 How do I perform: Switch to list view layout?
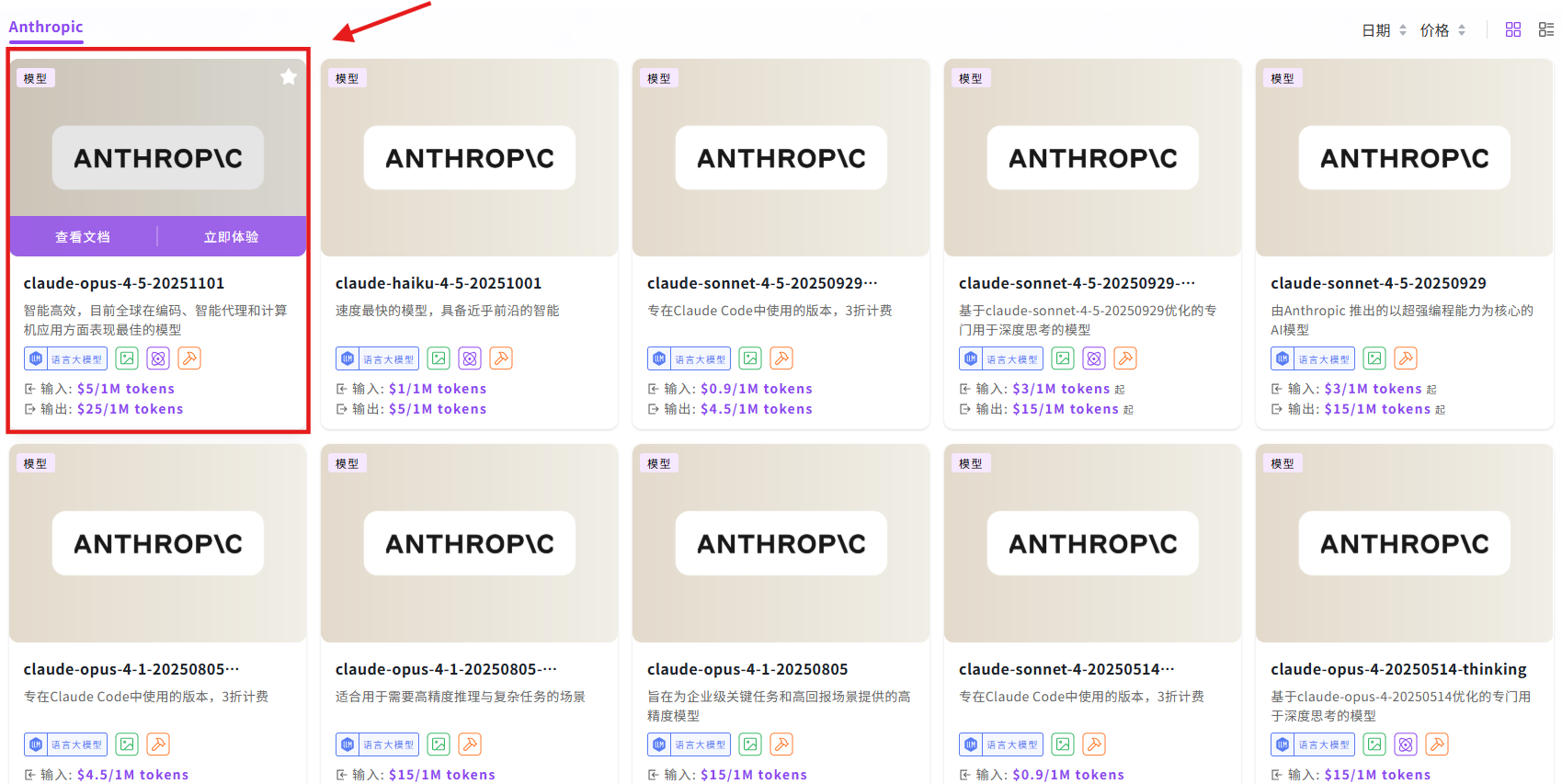pos(1545,29)
